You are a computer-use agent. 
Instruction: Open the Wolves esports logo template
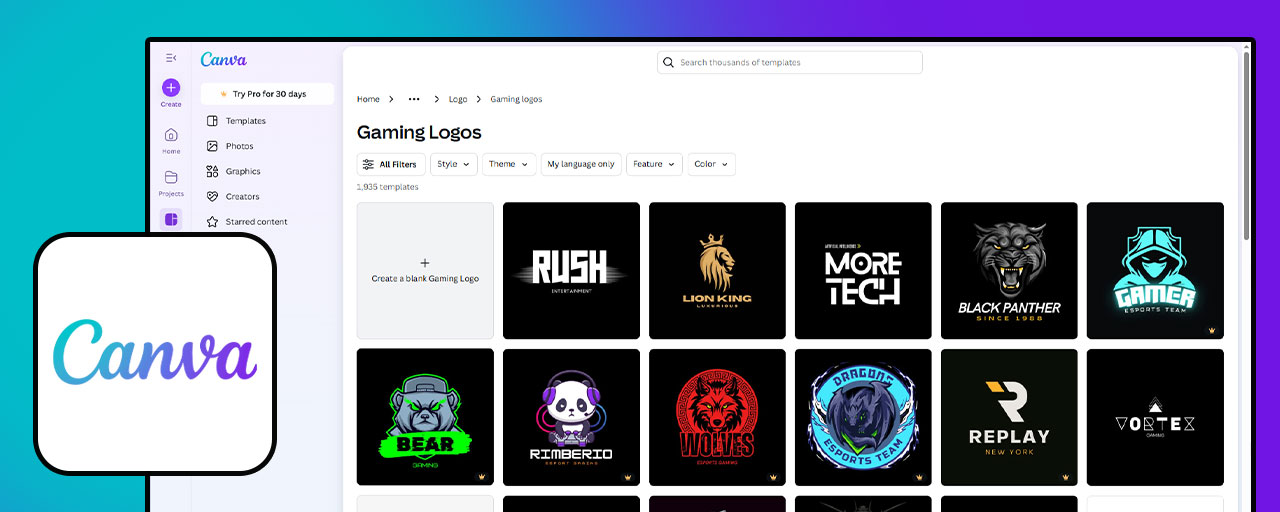[717, 417]
